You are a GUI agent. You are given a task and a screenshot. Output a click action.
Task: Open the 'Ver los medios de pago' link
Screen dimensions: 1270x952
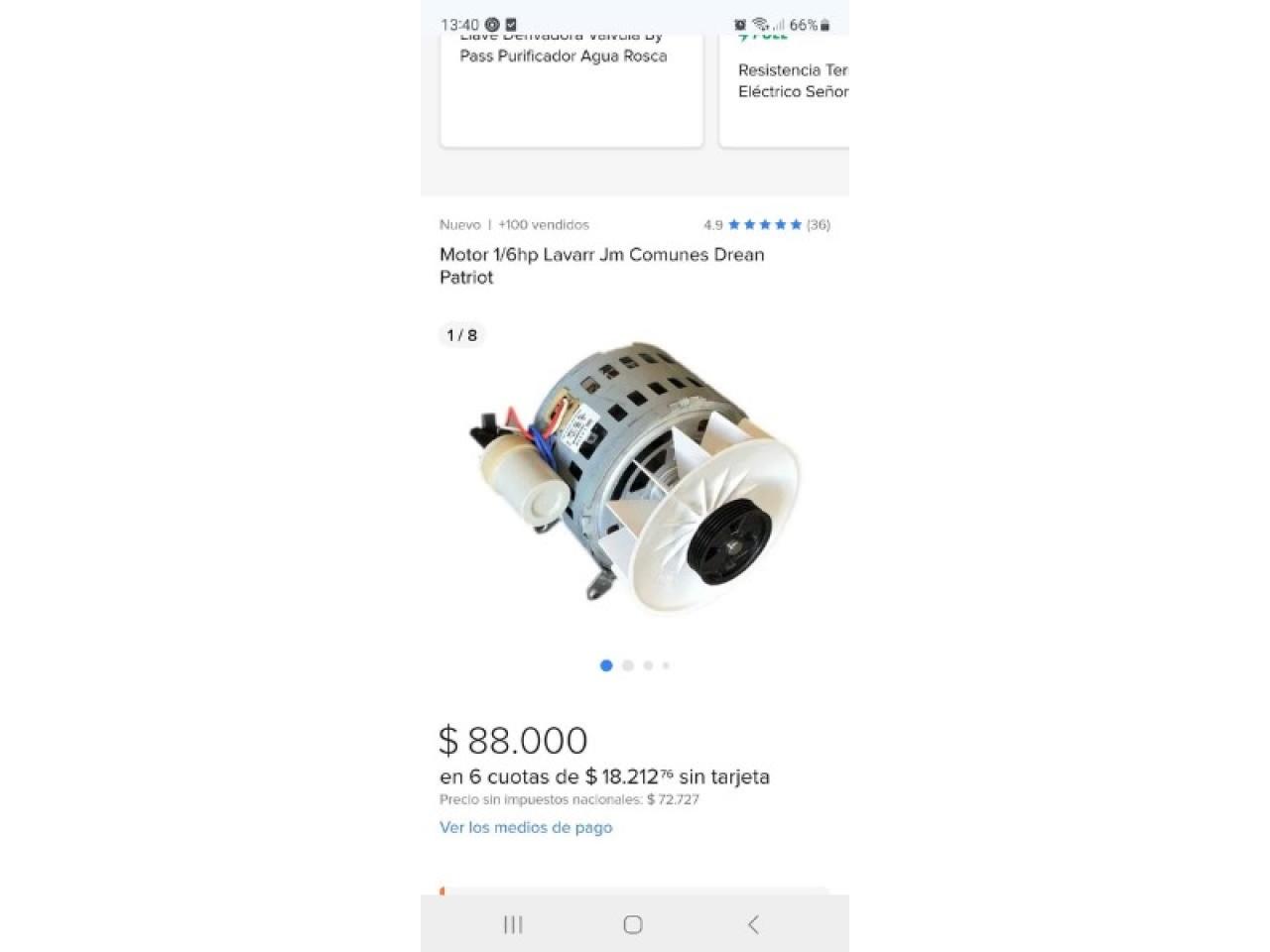526,827
